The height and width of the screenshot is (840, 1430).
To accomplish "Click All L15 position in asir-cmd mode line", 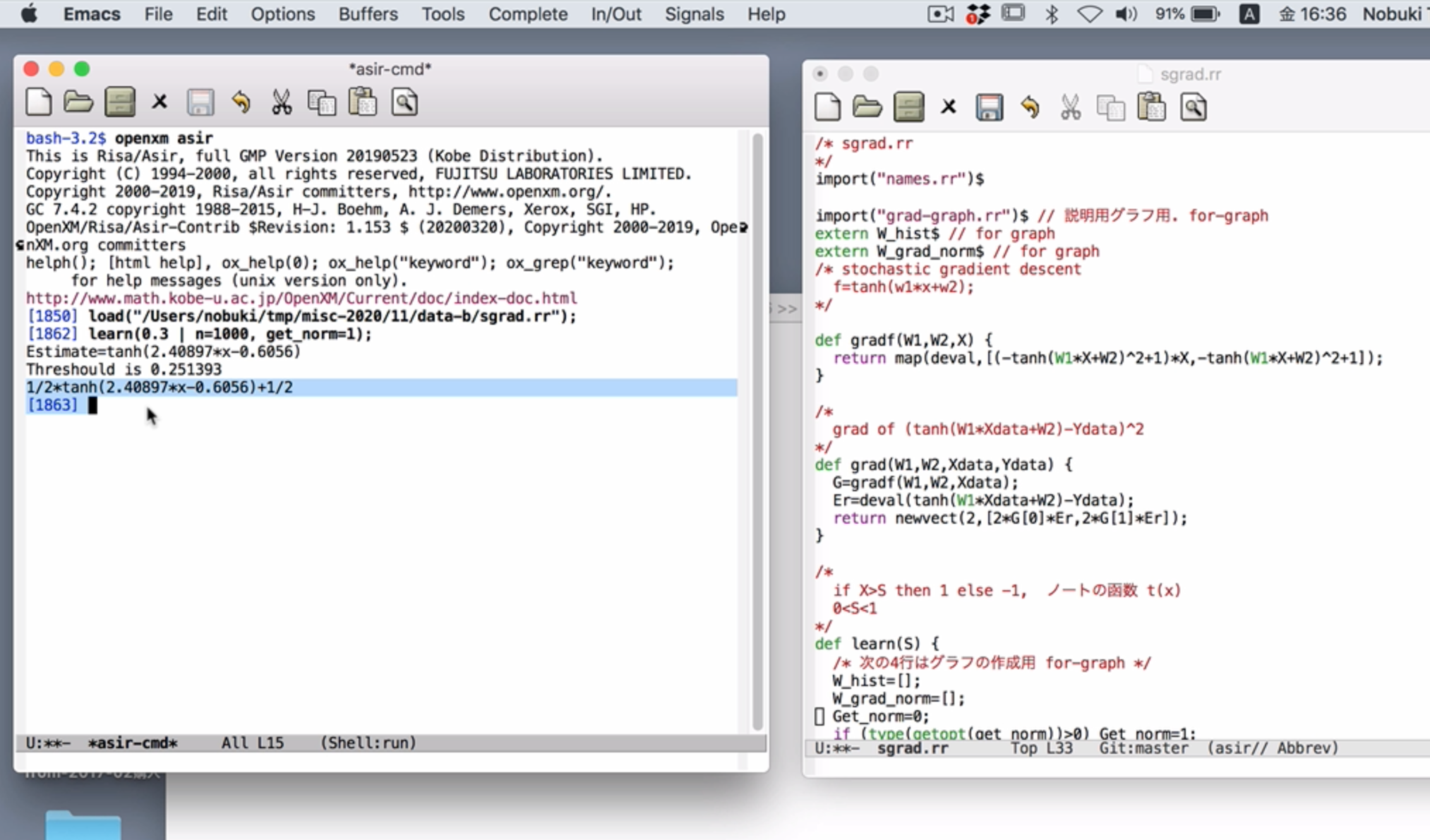I will [x=252, y=743].
